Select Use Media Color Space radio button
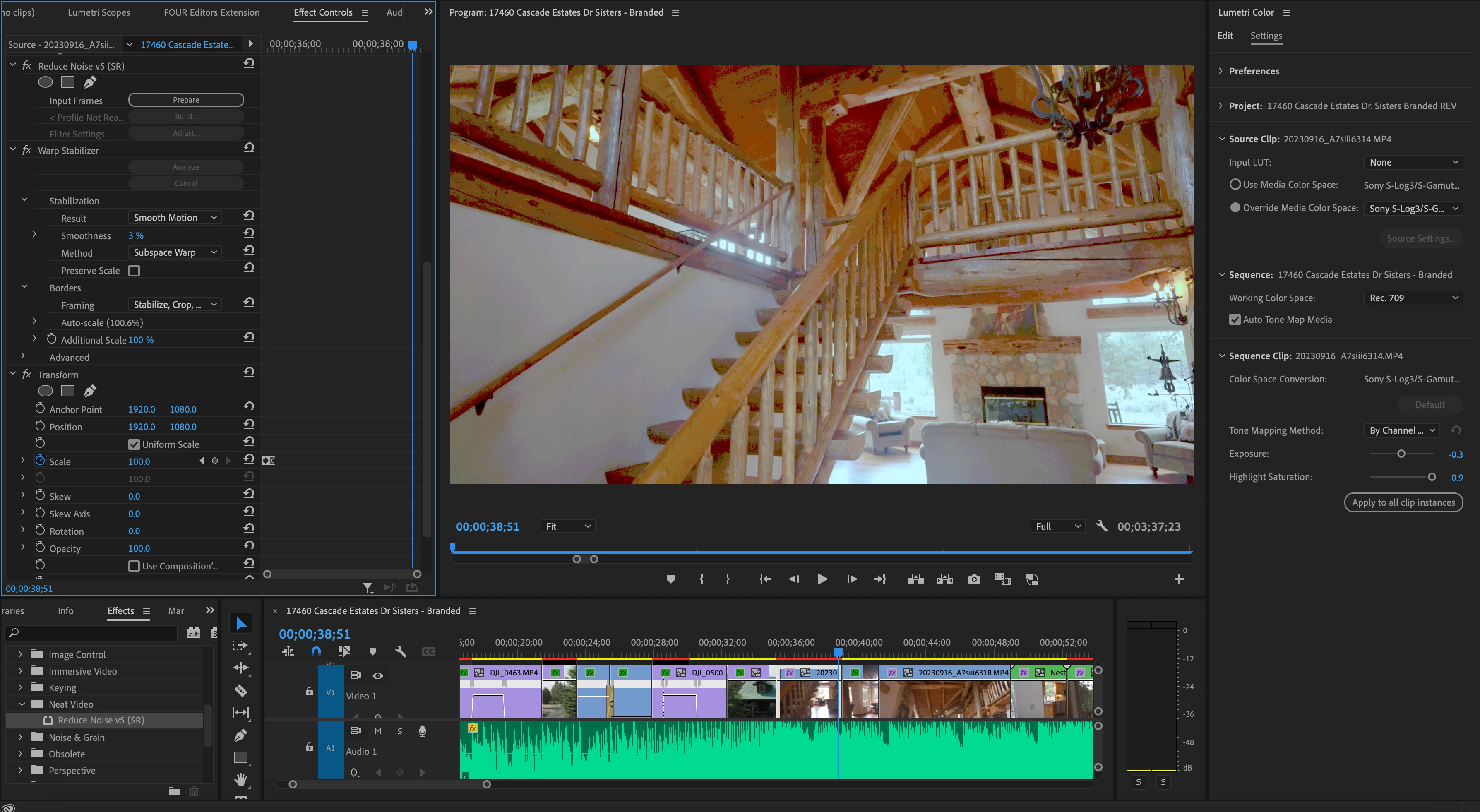 point(1235,185)
